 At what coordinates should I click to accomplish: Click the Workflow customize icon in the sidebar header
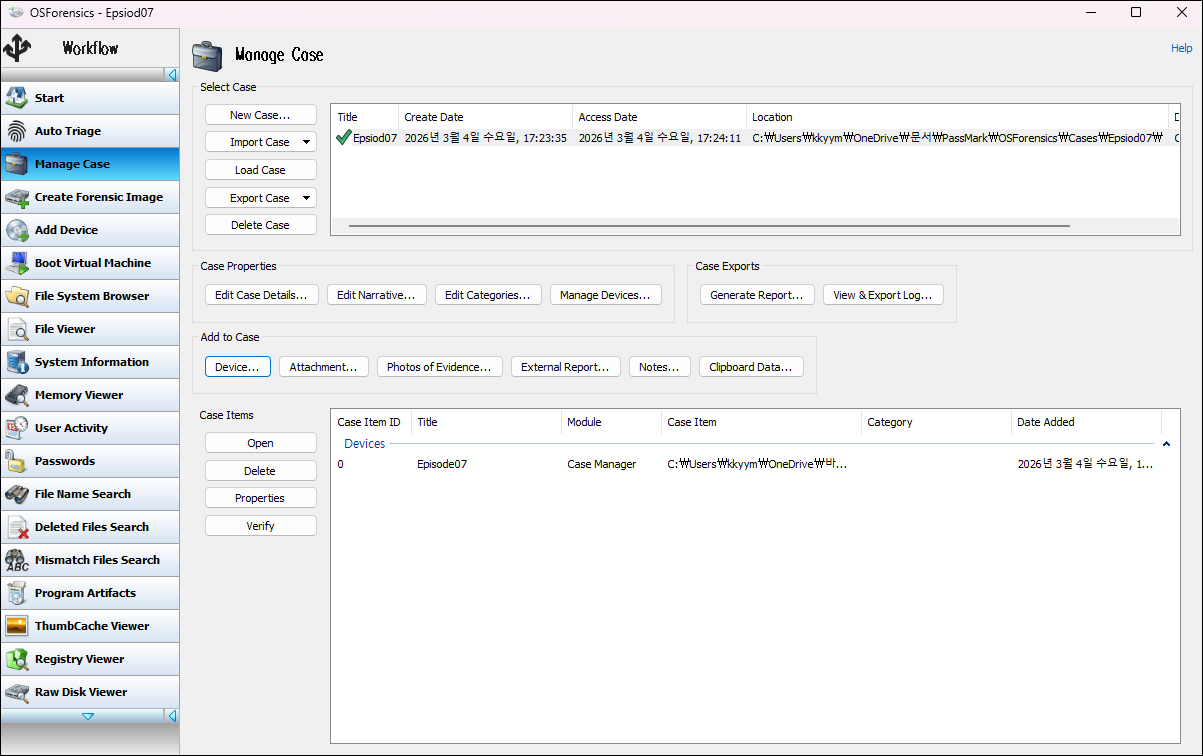[x=18, y=48]
